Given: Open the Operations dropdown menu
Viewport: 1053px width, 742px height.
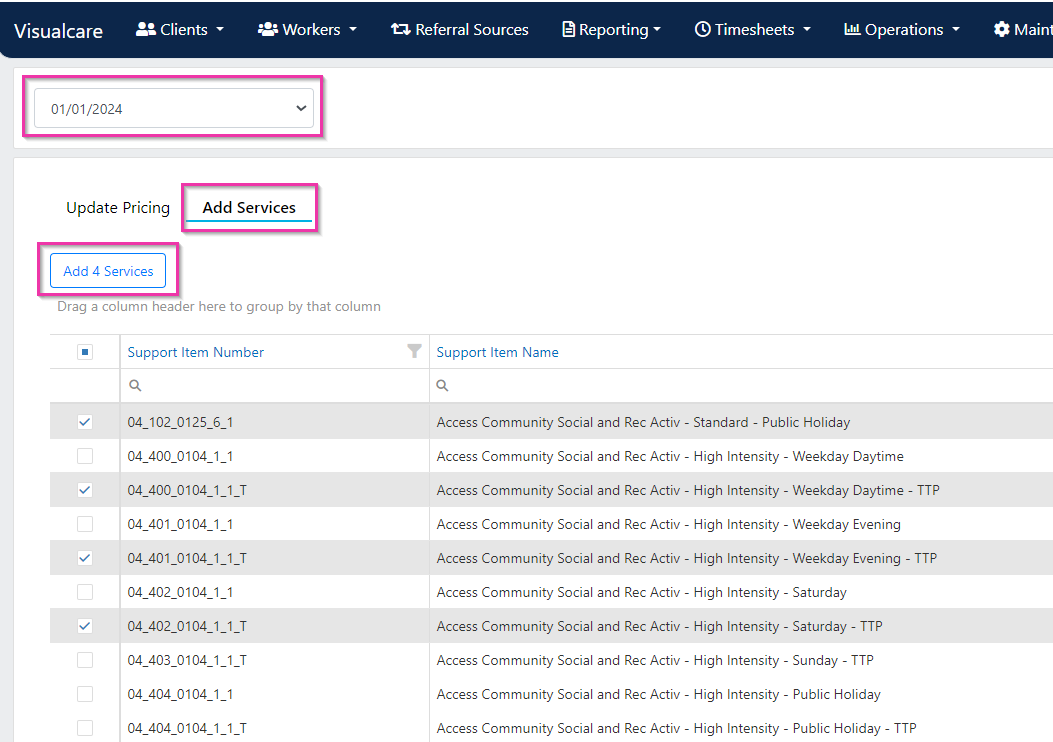Looking at the screenshot, I should [902, 30].
